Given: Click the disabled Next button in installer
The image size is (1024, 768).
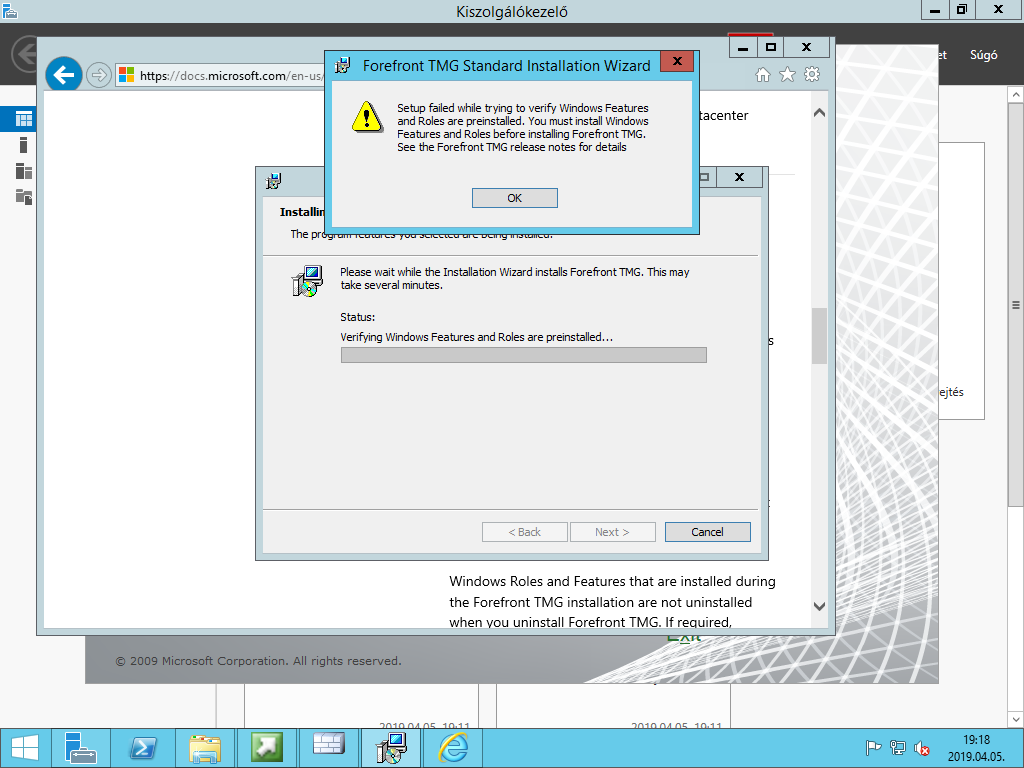Looking at the screenshot, I should (x=613, y=532).
